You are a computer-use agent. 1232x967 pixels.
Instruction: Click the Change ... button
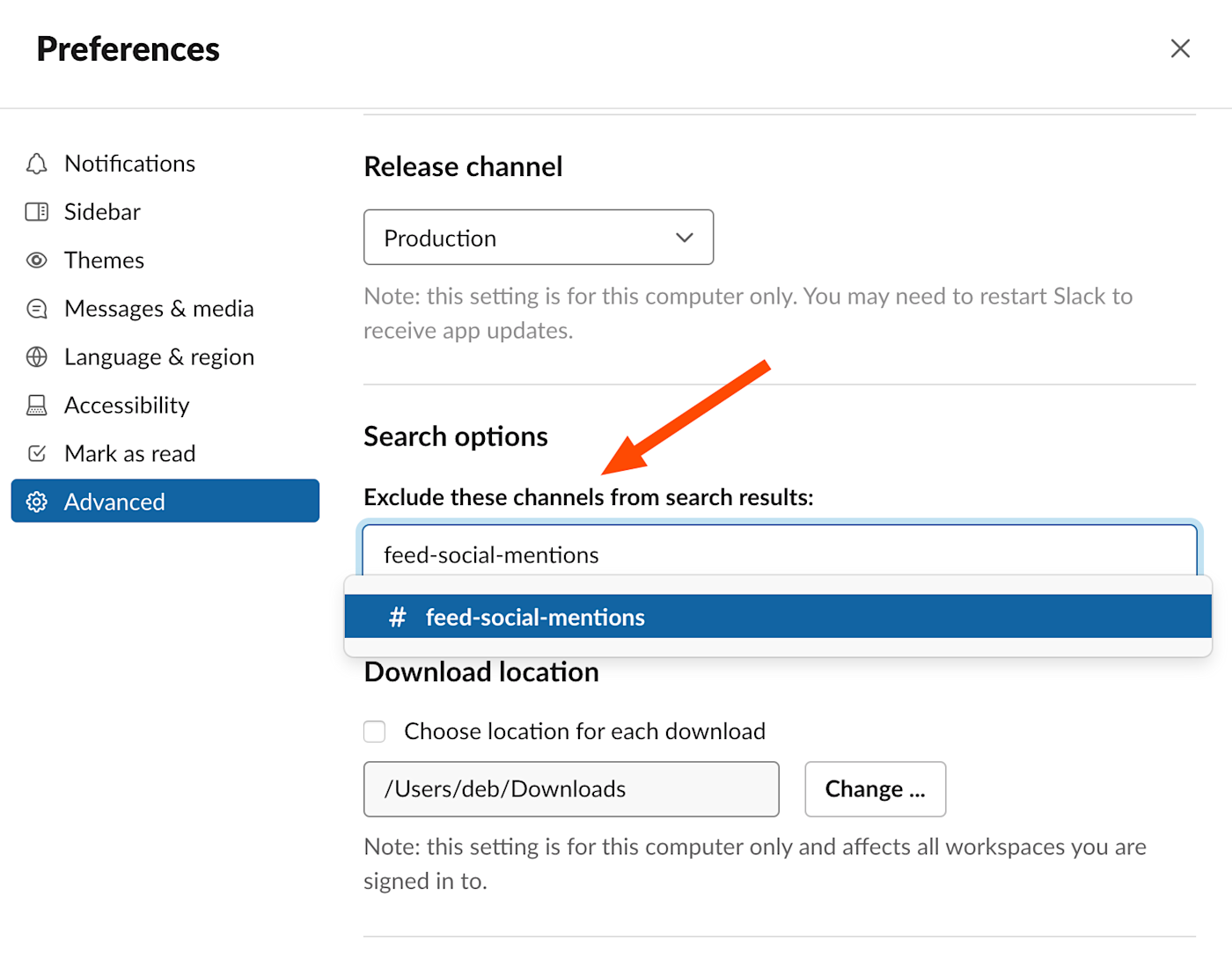pyautogui.click(x=876, y=789)
